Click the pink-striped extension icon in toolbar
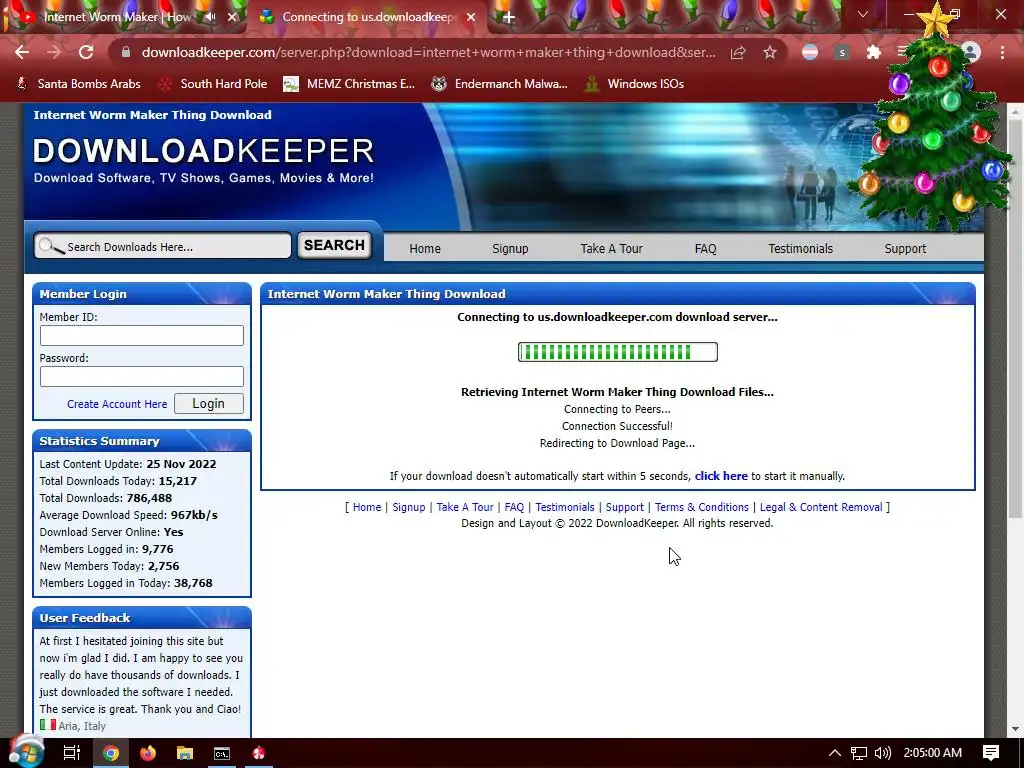Viewport: 1024px width, 768px height. click(x=810, y=52)
